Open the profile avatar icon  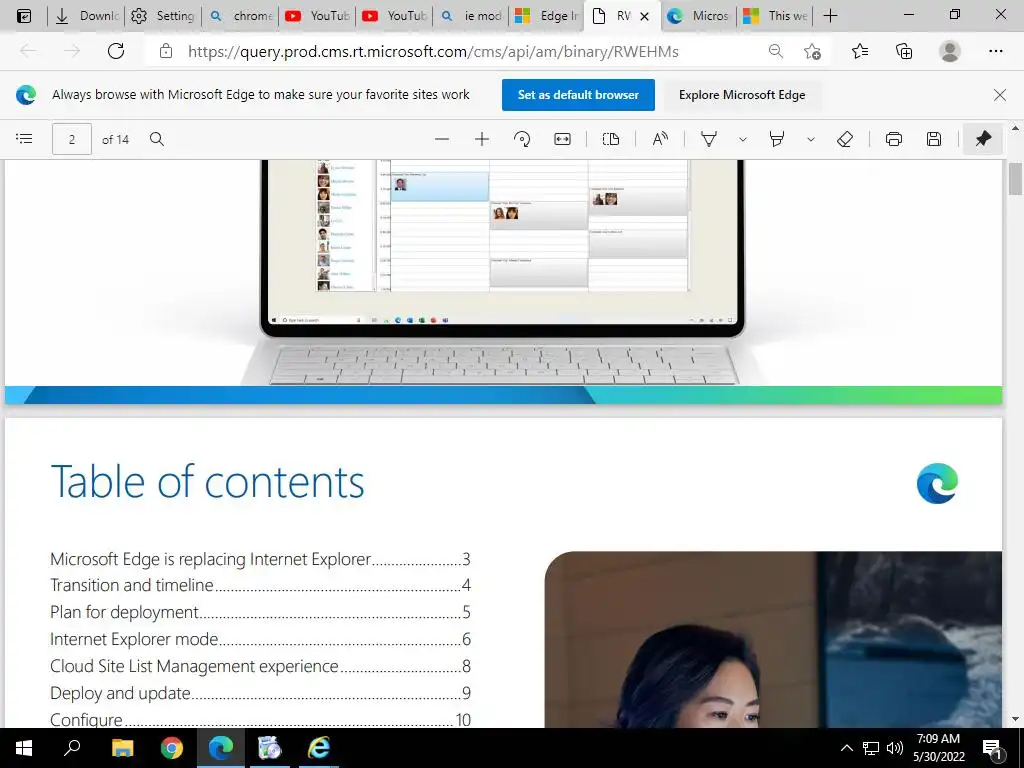click(950, 51)
